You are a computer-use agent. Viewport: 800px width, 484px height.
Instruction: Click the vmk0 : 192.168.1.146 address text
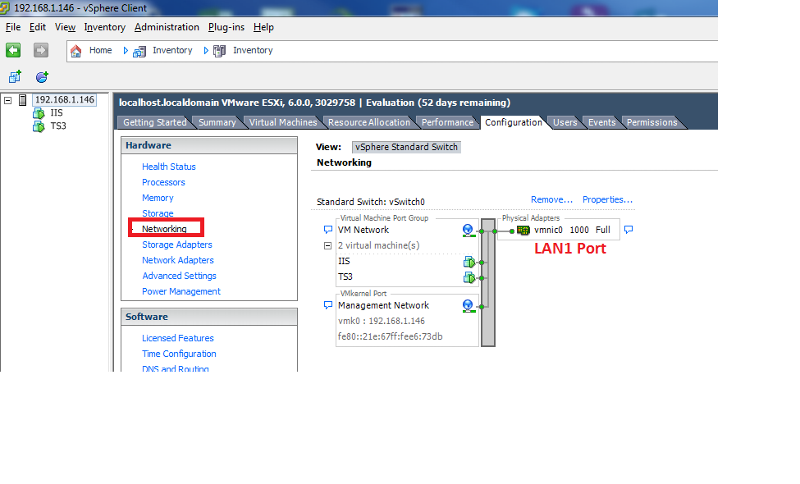click(381, 321)
